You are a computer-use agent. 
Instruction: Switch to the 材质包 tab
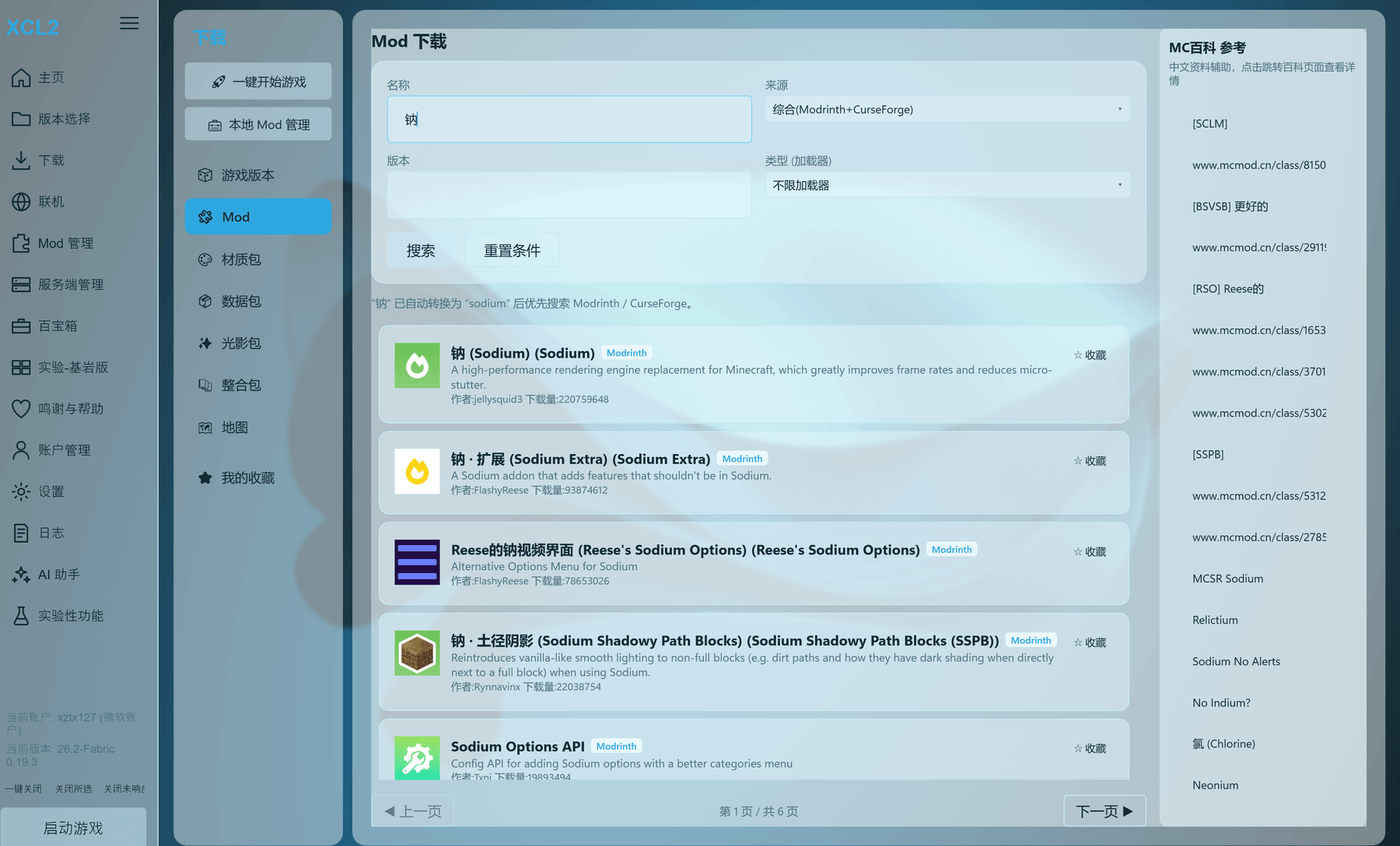[258, 260]
